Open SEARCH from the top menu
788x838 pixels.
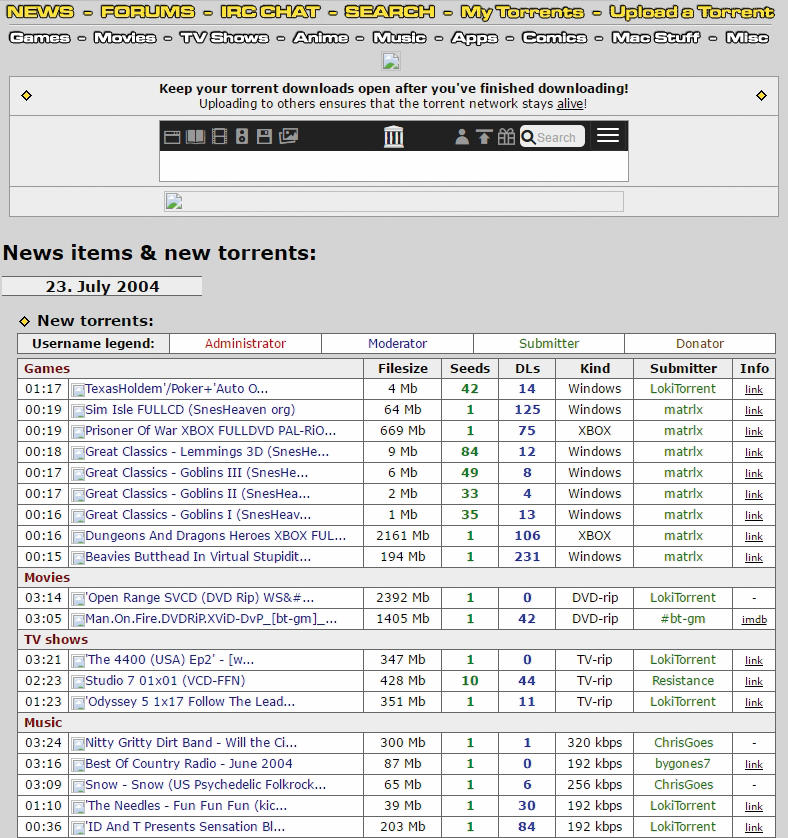[390, 12]
